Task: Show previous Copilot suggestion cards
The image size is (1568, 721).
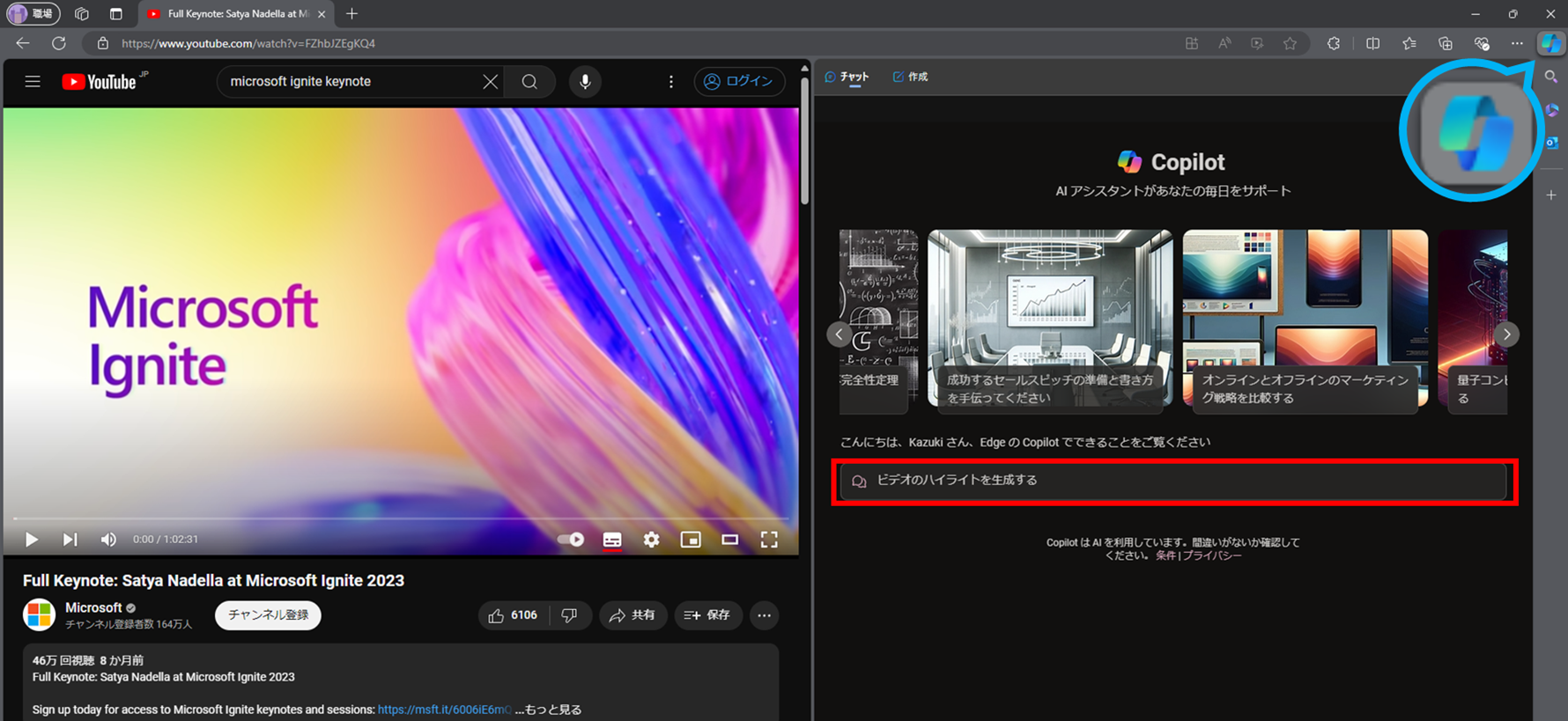Action: (839, 335)
